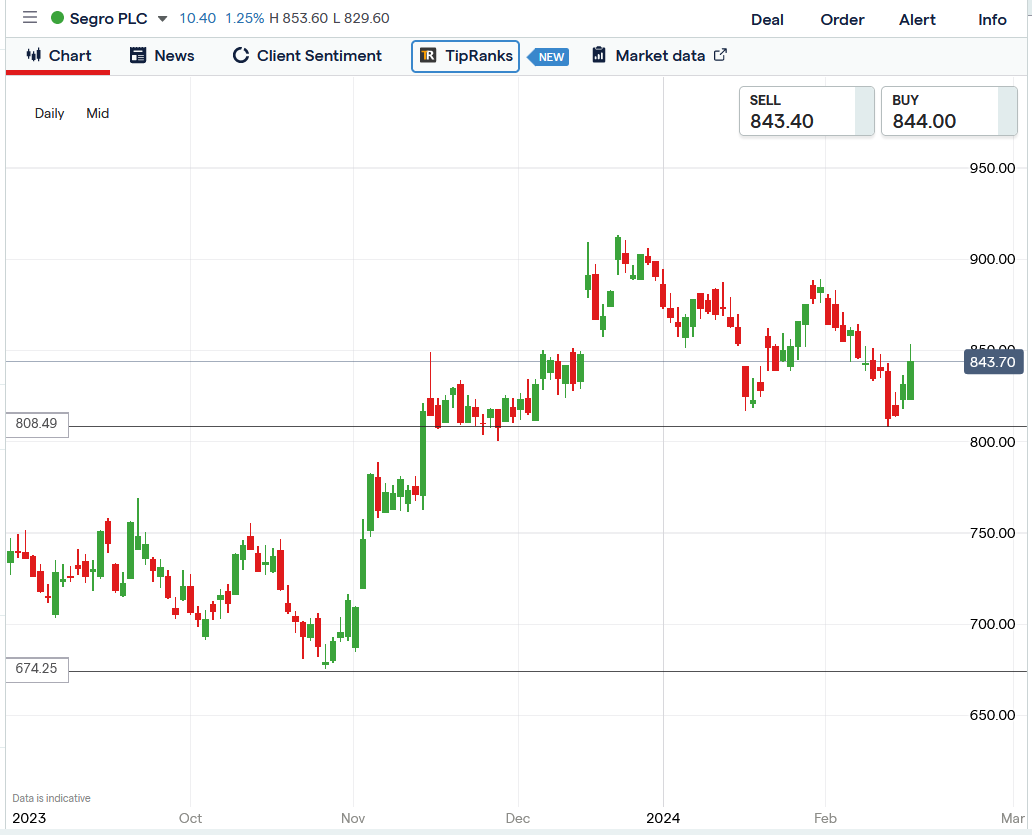Click the Client Sentiment circular icon

(240, 55)
